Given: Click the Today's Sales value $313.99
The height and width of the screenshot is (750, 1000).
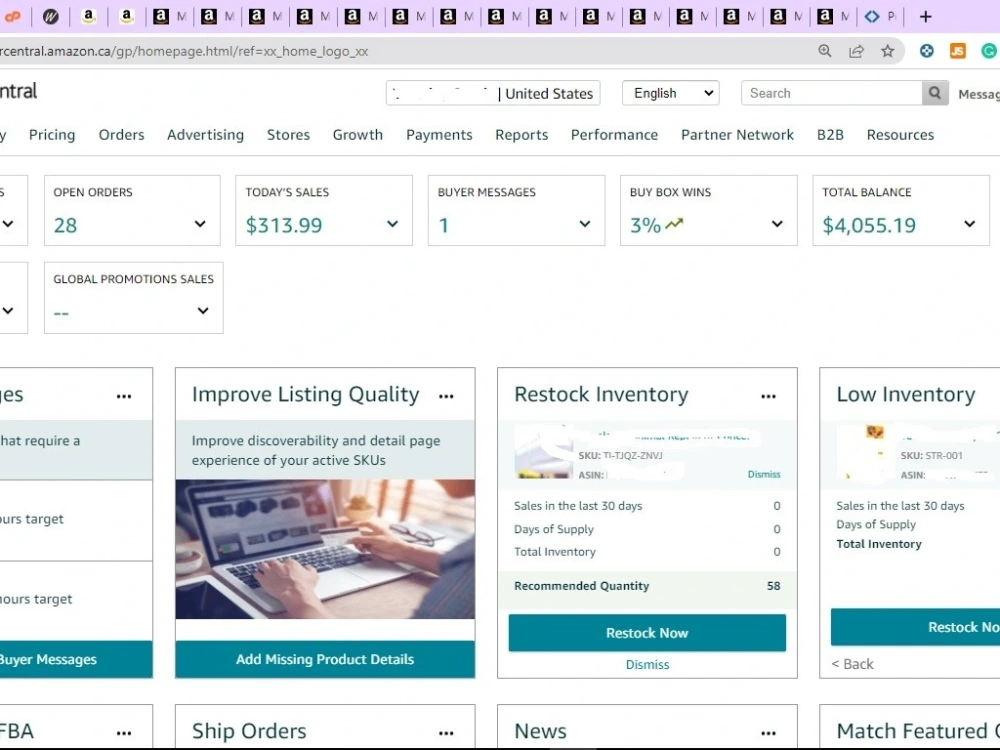Looking at the screenshot, I should tap(284, 225).
